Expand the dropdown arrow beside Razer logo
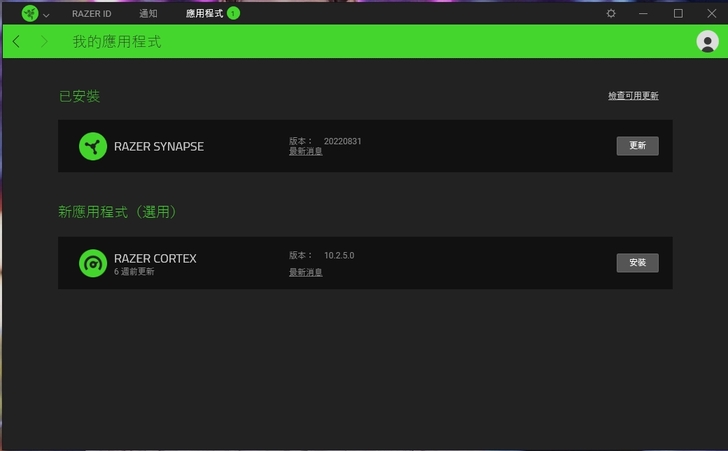This screenshot has height=451, width=728. tap(46, 15)
